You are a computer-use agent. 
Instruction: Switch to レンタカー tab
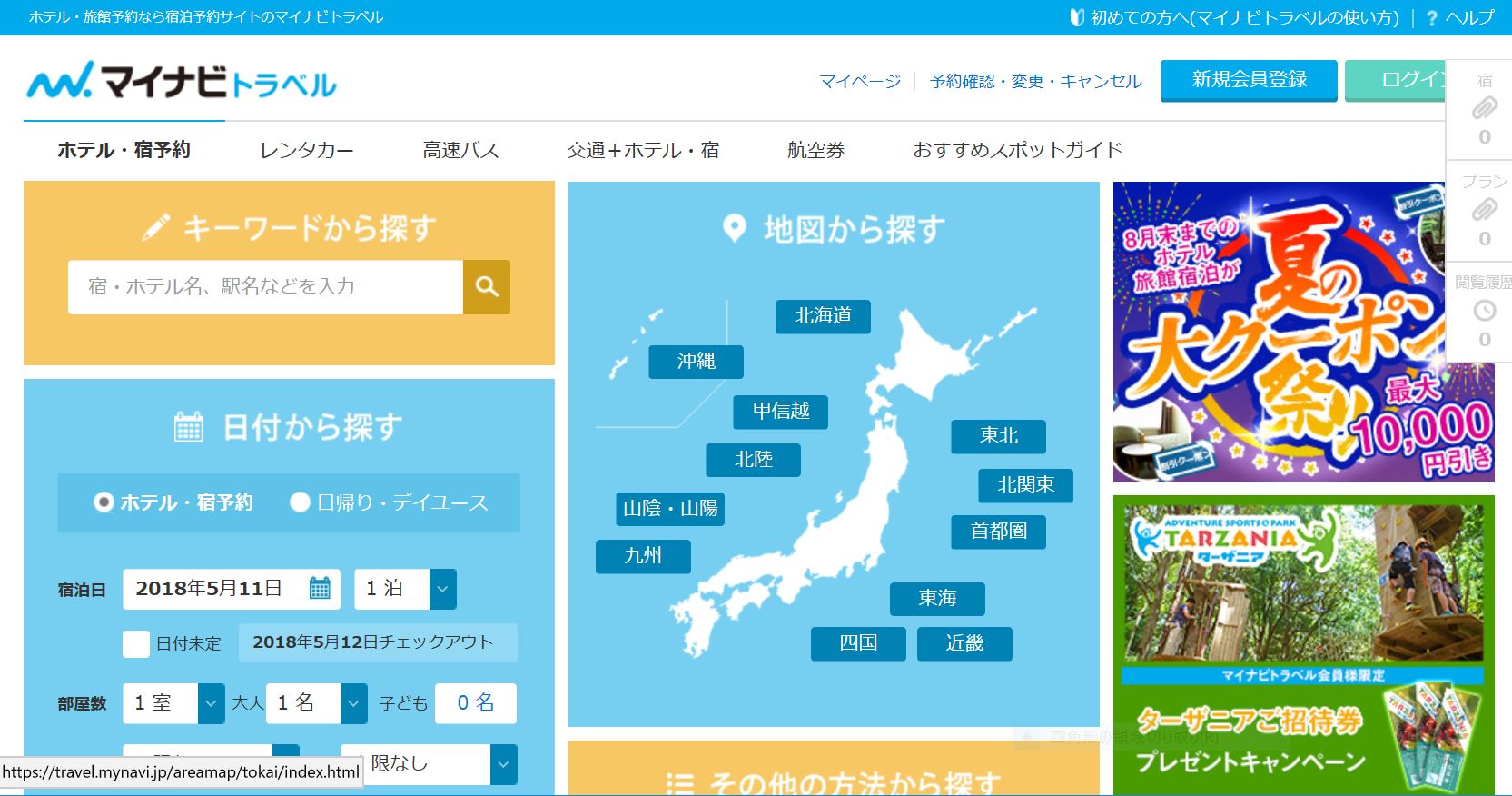pyautogui.click(x=307, y=150)
